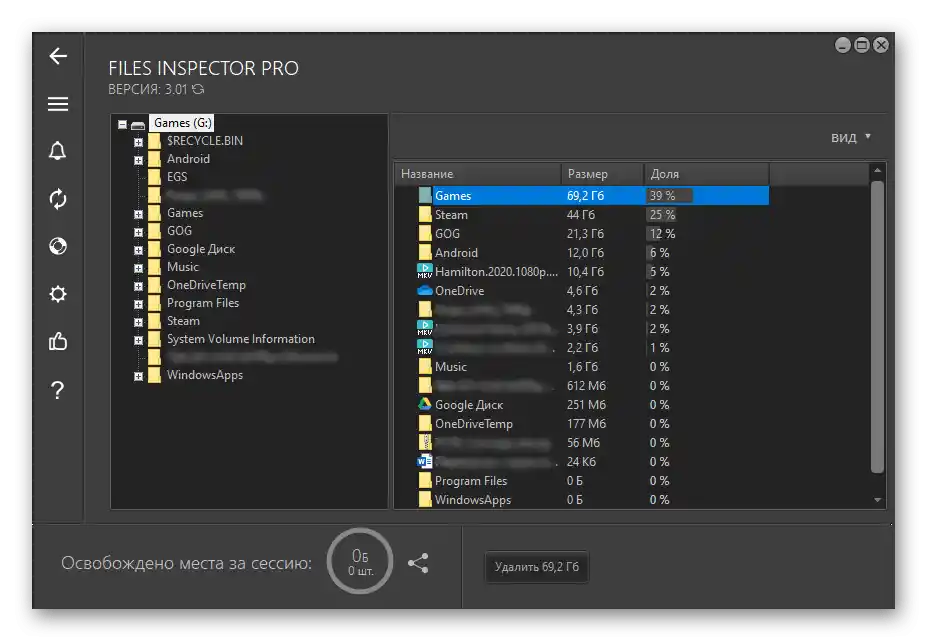Expand the $RECYCLE.BIN tree folder
927x641 pixels.
pyautogui.click(x=138, y=142)
